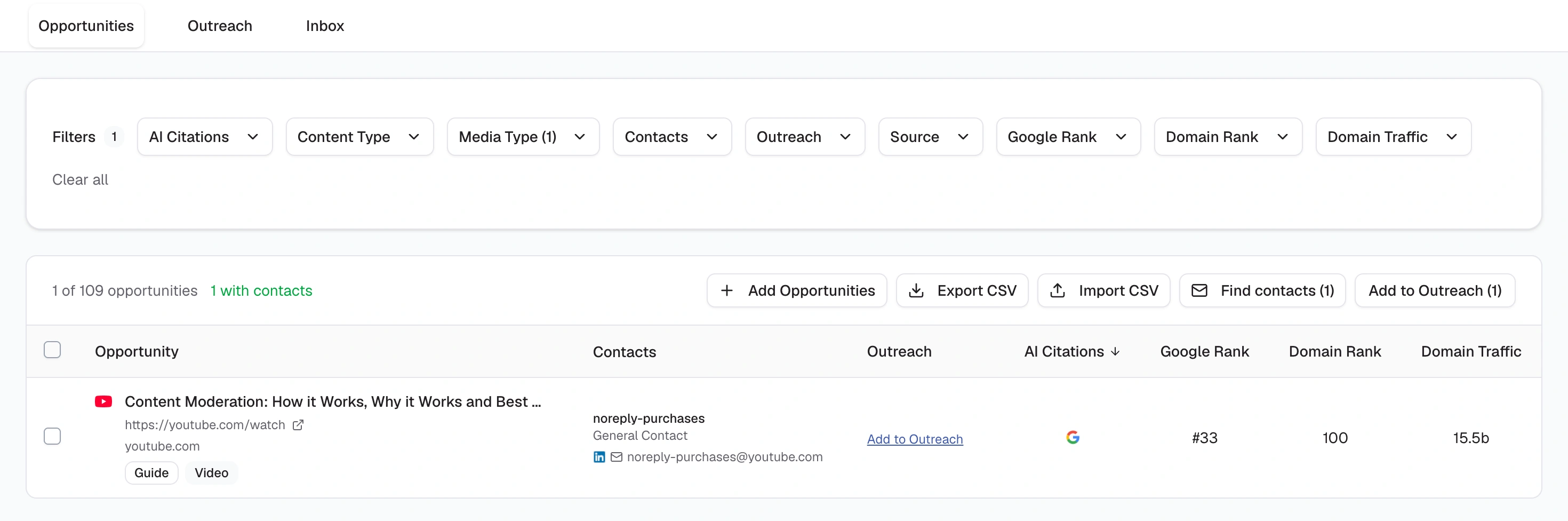
Task: Click the YouTube icon beside Content Moderation title
Action: 103,401
